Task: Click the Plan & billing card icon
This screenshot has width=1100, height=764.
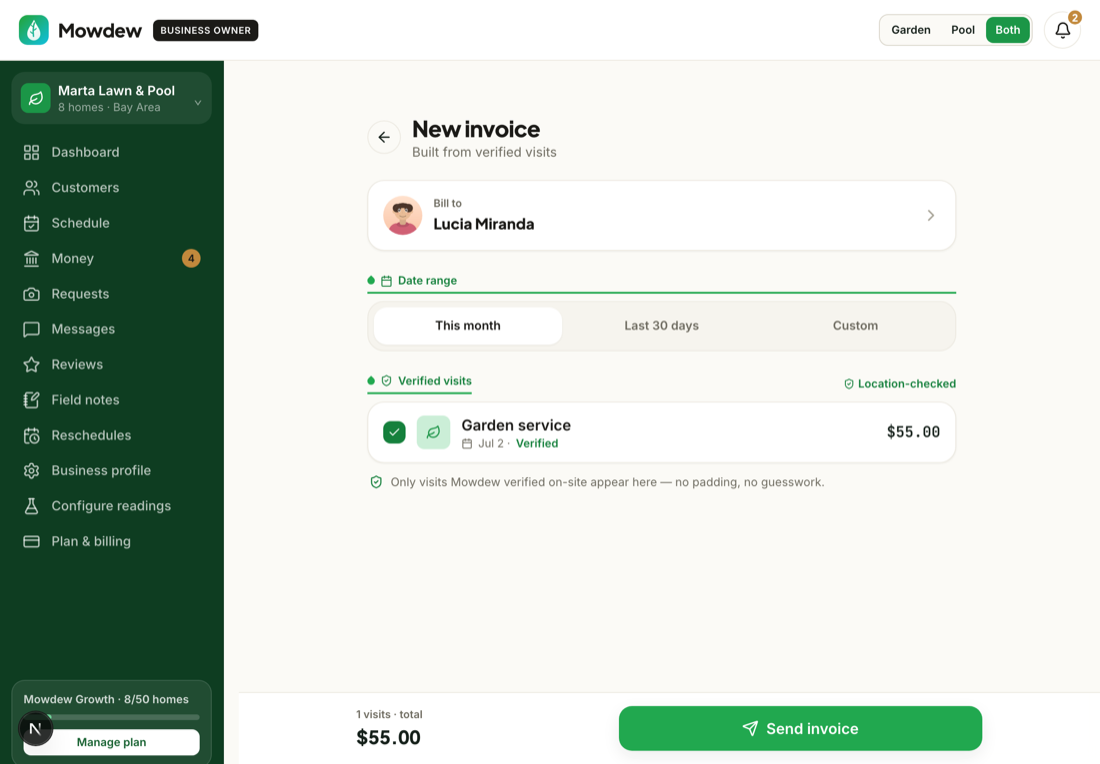Action: tap(32, 542)
